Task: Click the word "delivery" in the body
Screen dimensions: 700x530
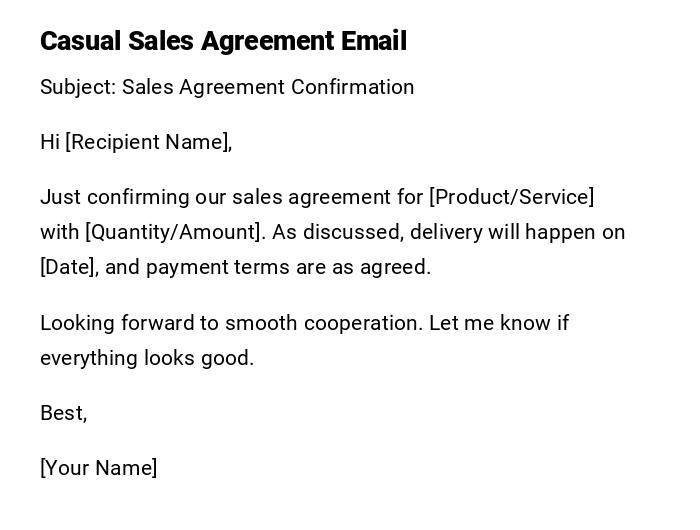Action: coord(446,232)
